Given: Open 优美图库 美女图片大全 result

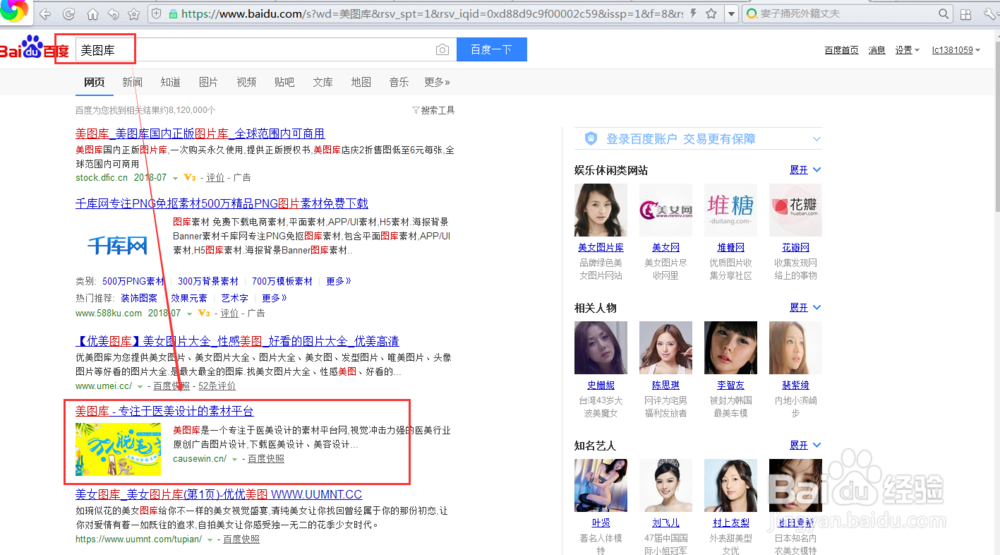Looking at the screenshot, I should coord(237,341).
